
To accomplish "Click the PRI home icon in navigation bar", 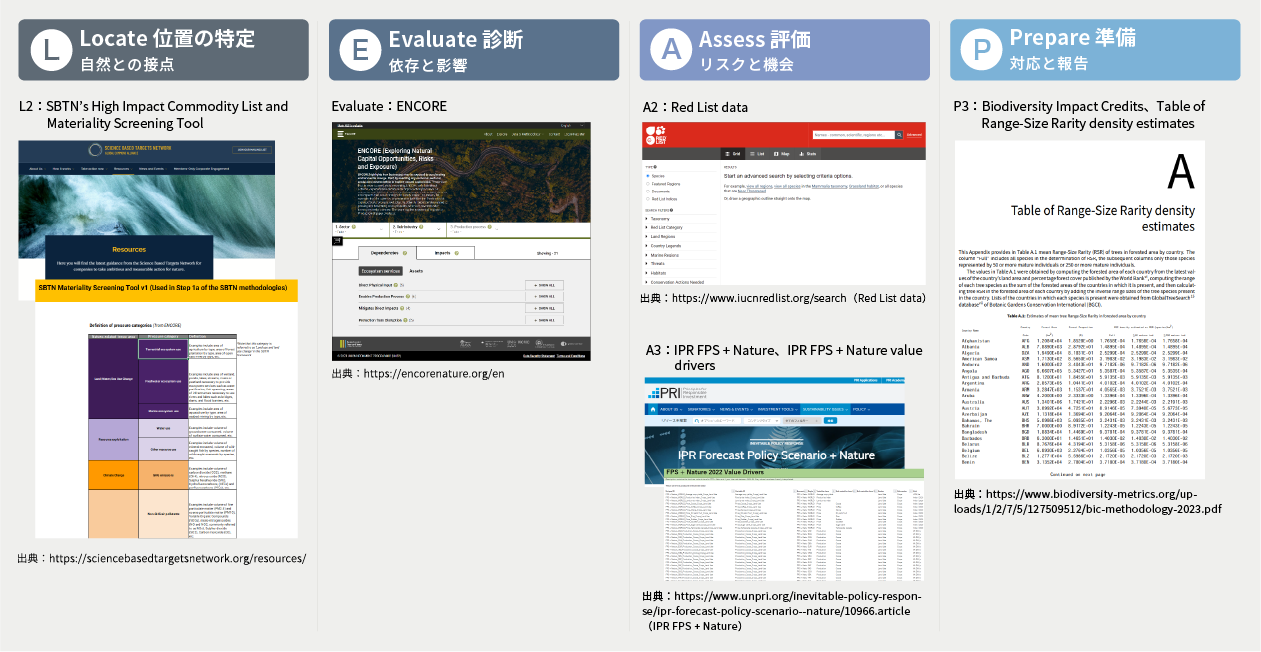I will (x=653, y=409).
